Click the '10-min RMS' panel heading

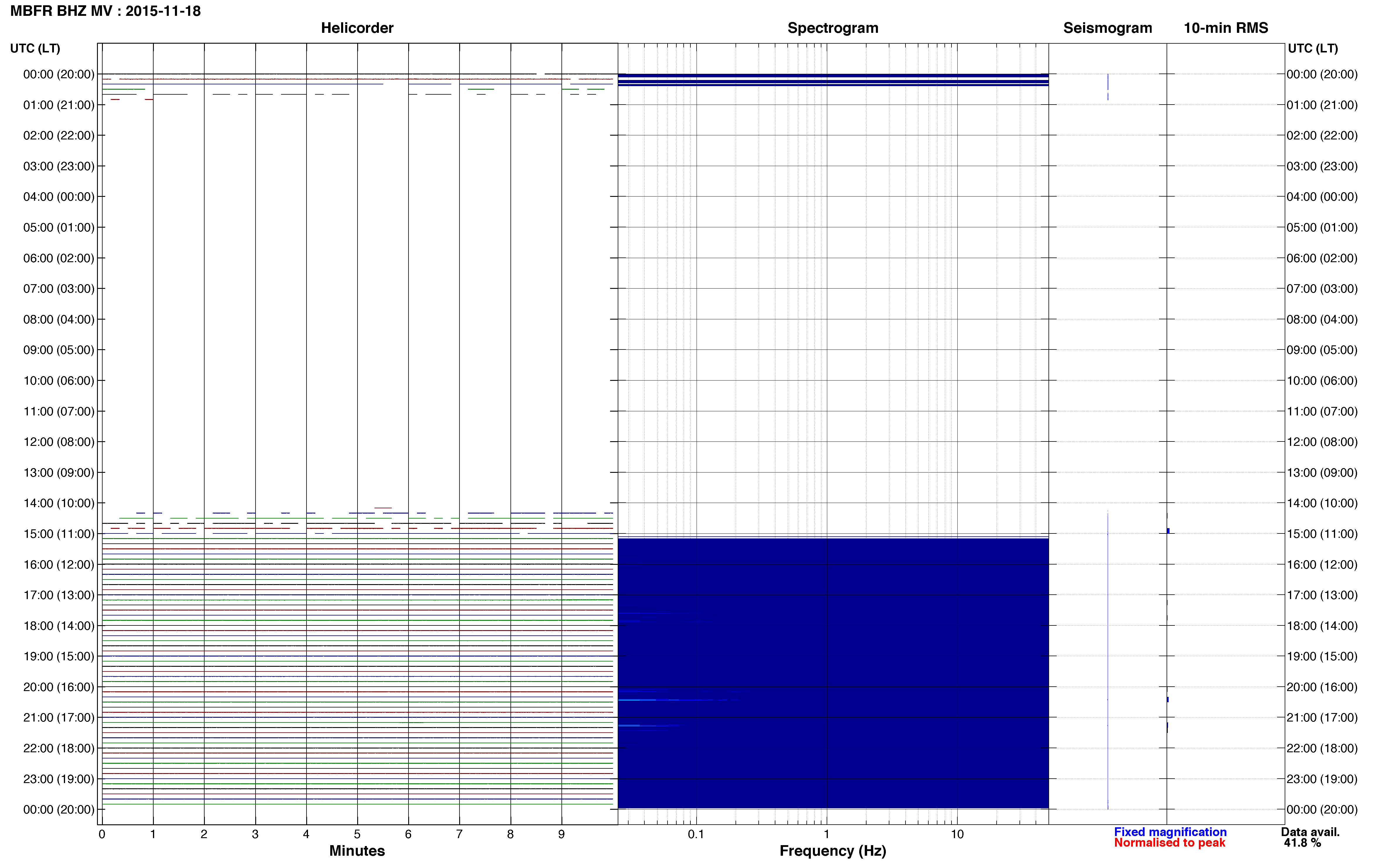click(x=1226, y=28)
